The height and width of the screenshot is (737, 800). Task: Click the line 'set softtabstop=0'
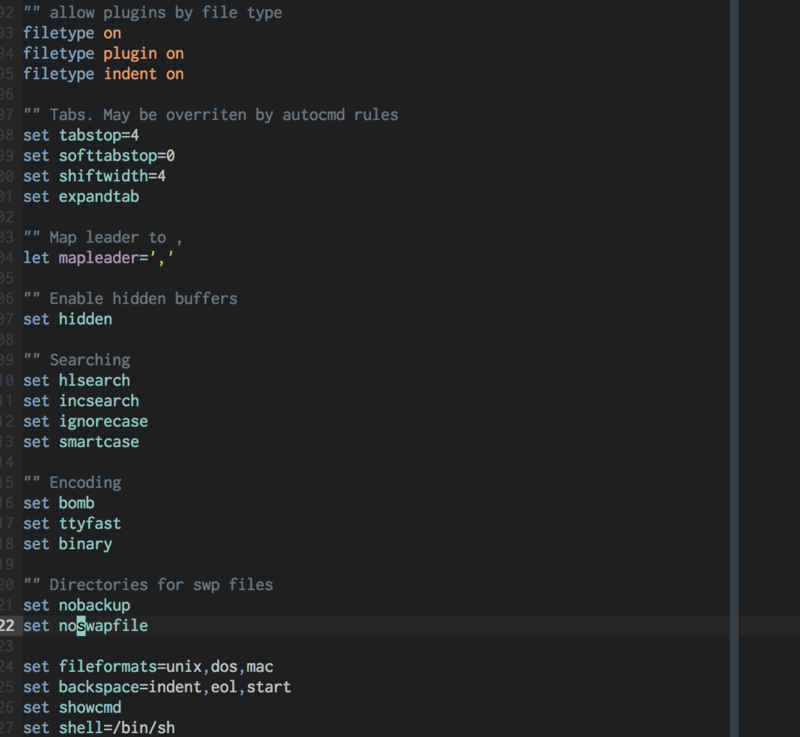[99, 156]
